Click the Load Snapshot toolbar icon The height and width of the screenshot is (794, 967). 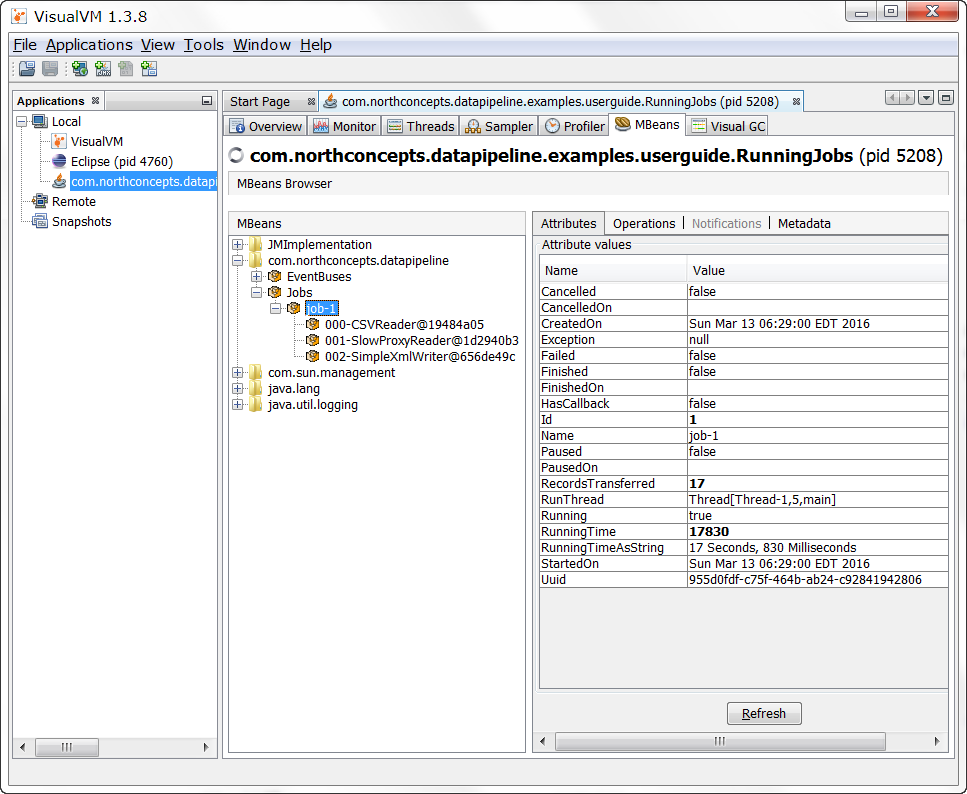coord(27,68)
